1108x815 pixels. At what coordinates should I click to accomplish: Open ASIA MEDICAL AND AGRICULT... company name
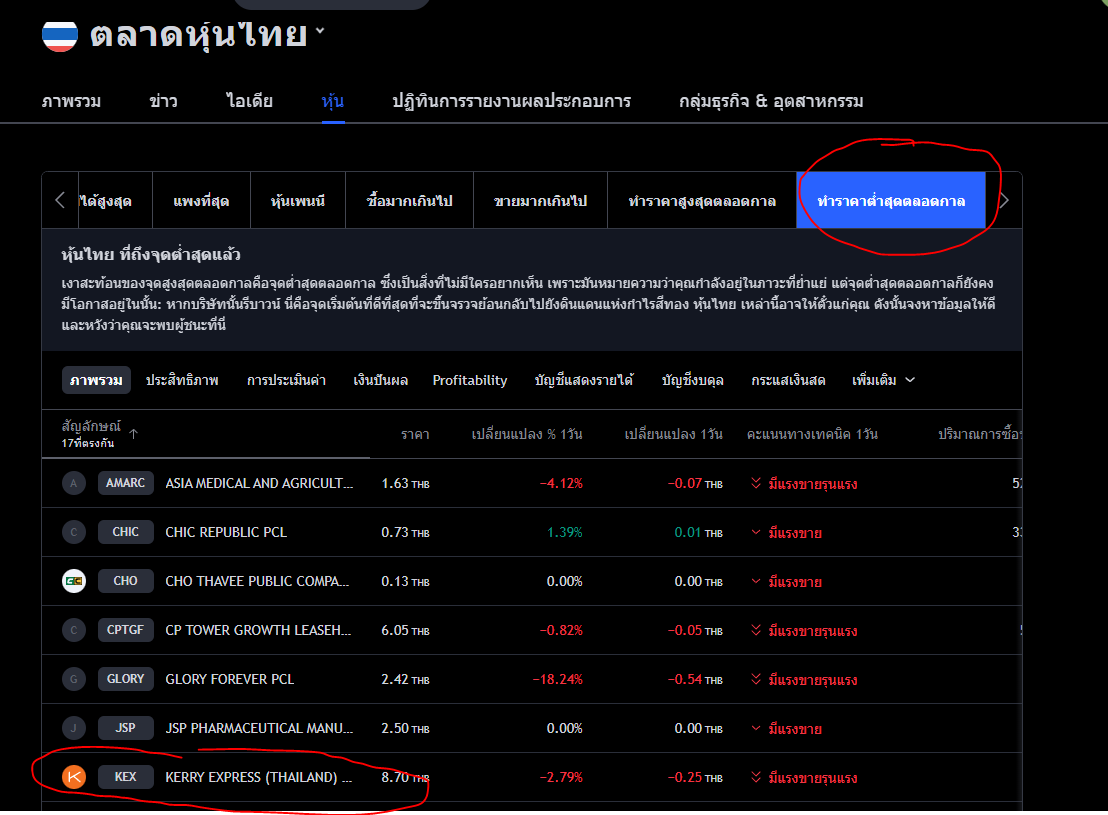pyautogui.click(x=259, y=483)
